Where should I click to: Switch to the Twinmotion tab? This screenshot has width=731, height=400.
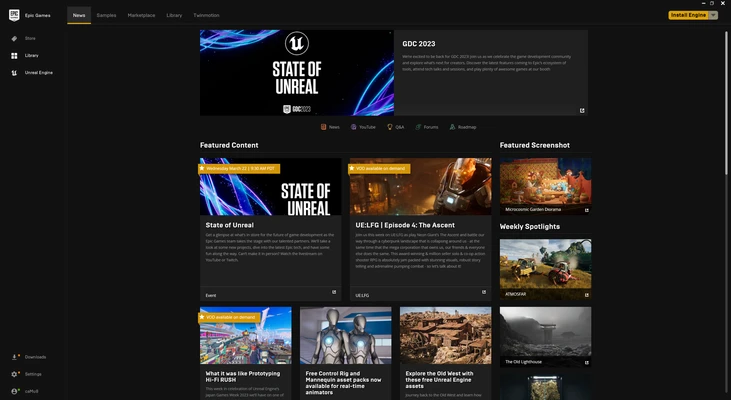(207, 15)
